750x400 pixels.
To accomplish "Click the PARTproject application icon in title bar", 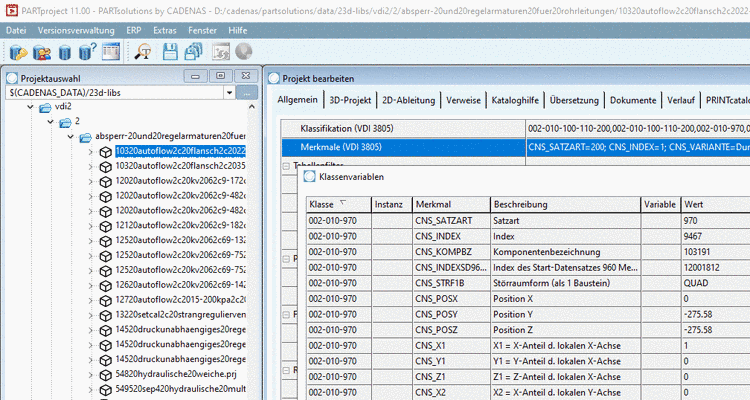I will point(11,10).
